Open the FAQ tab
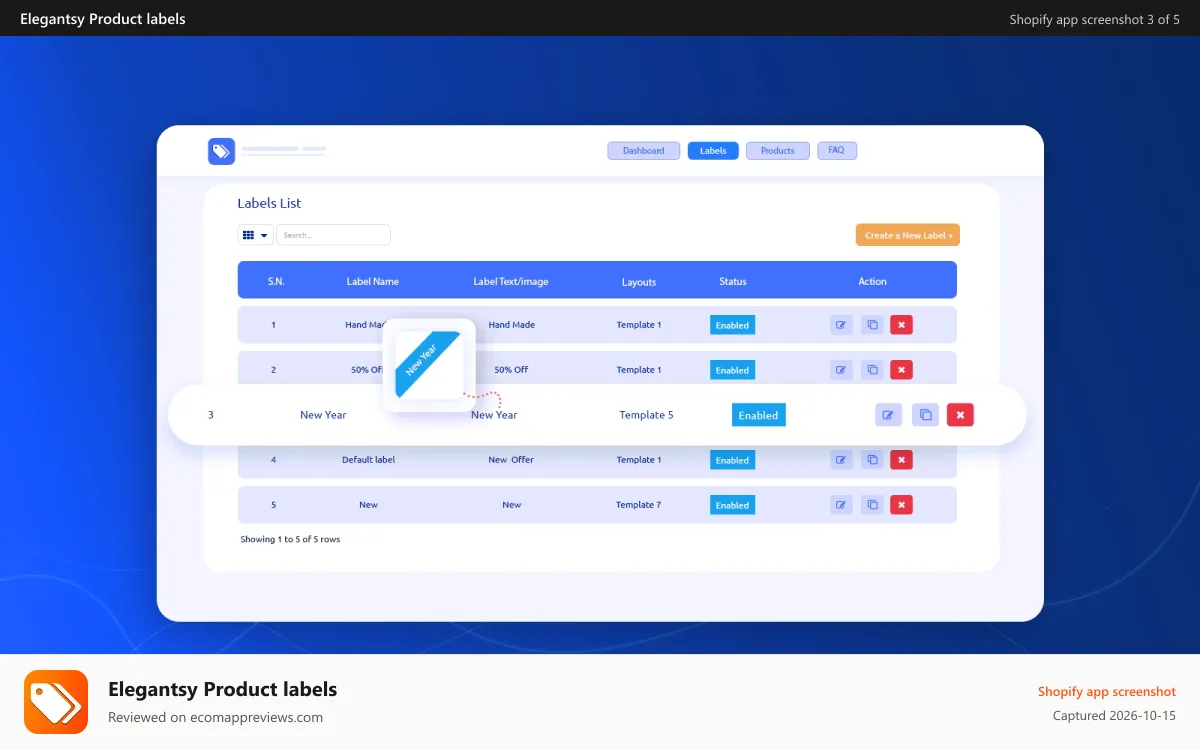 836,151
